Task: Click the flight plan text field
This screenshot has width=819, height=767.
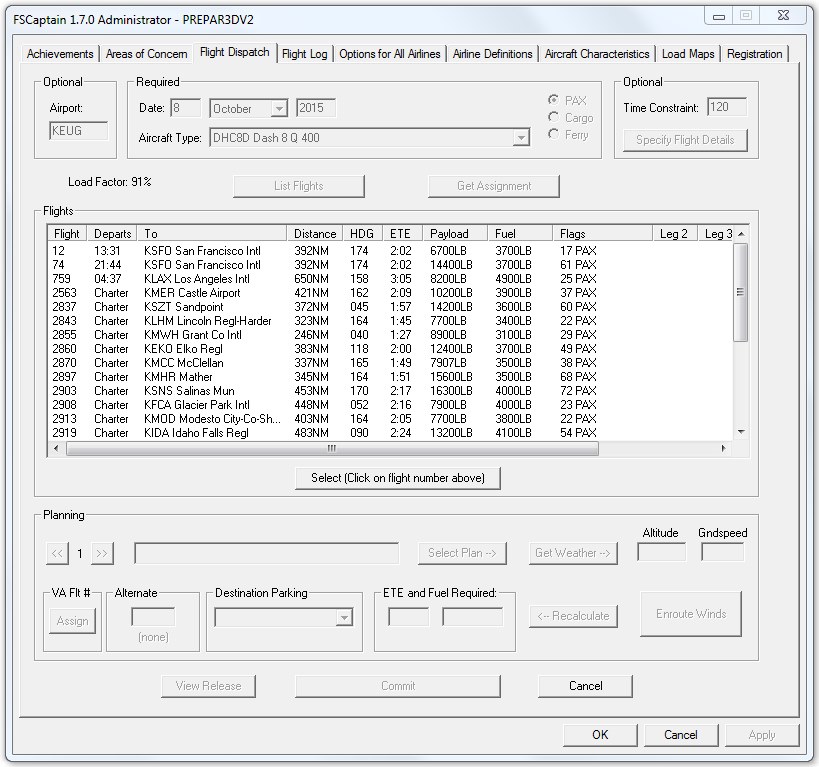Action: tap(266, 553)
